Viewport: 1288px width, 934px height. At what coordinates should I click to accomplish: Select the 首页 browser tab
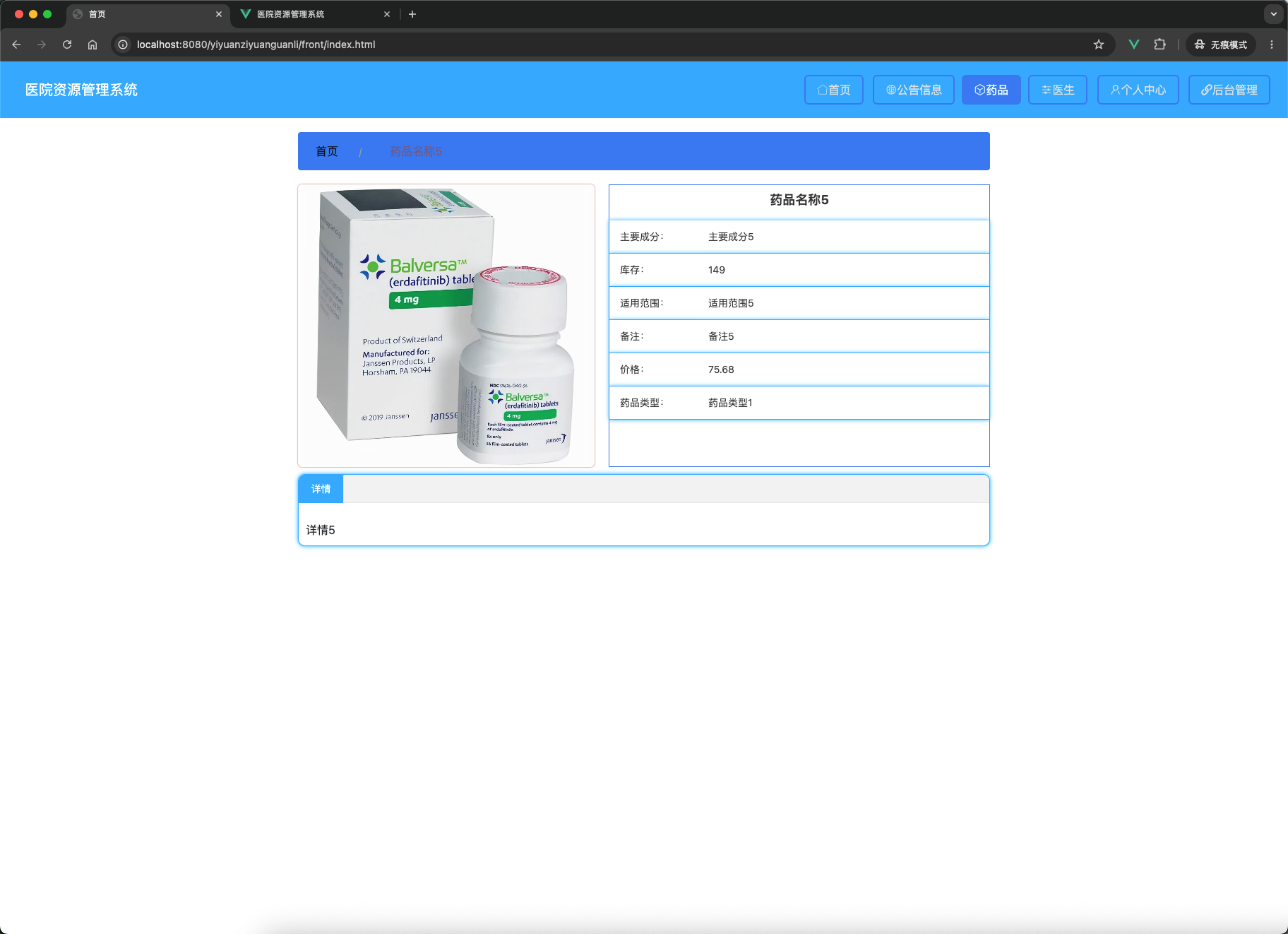[x=148, y=14]
